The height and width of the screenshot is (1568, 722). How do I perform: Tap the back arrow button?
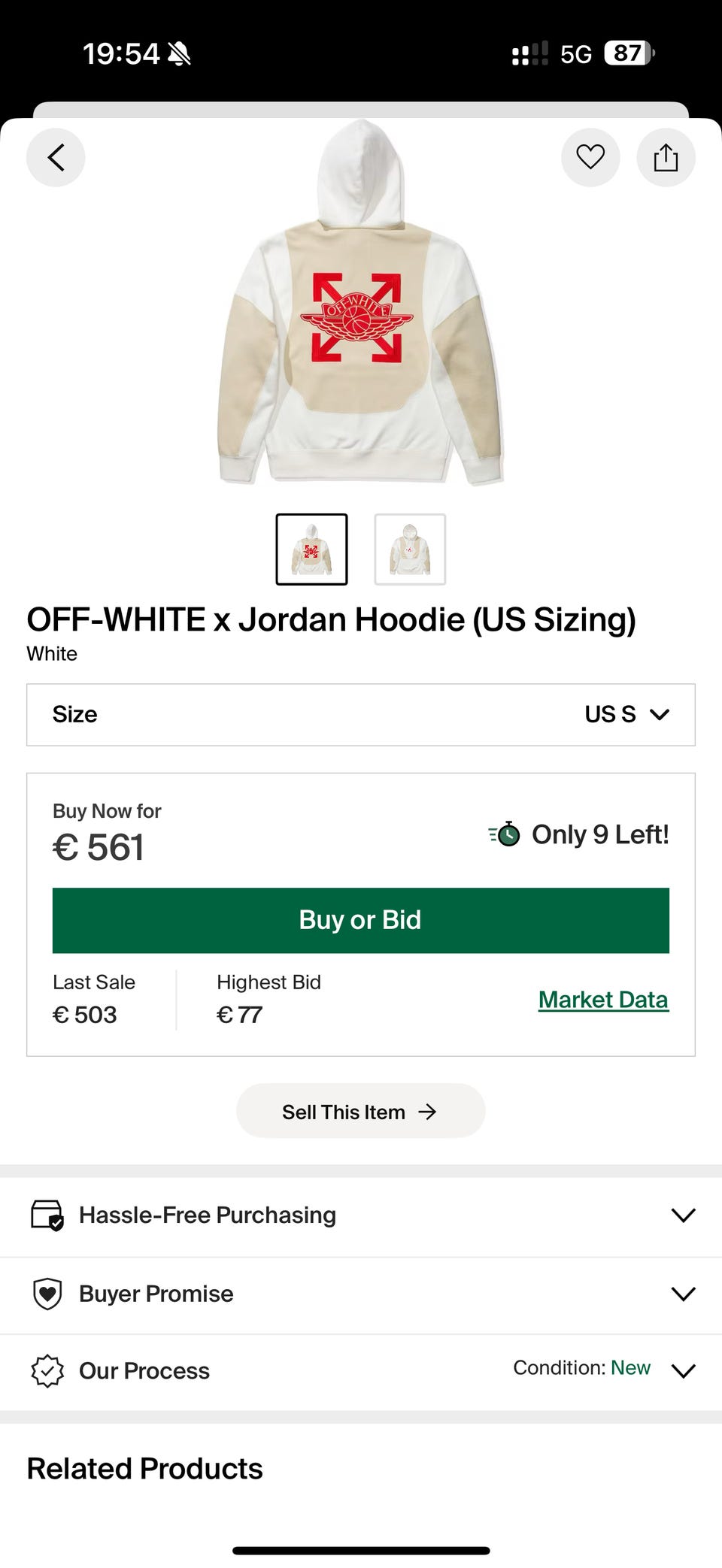[x=56, y=158]
